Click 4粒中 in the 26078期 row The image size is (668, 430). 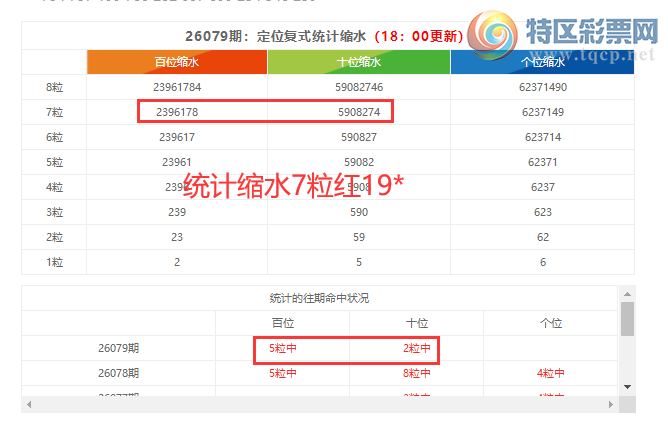[x=551, y=373]
